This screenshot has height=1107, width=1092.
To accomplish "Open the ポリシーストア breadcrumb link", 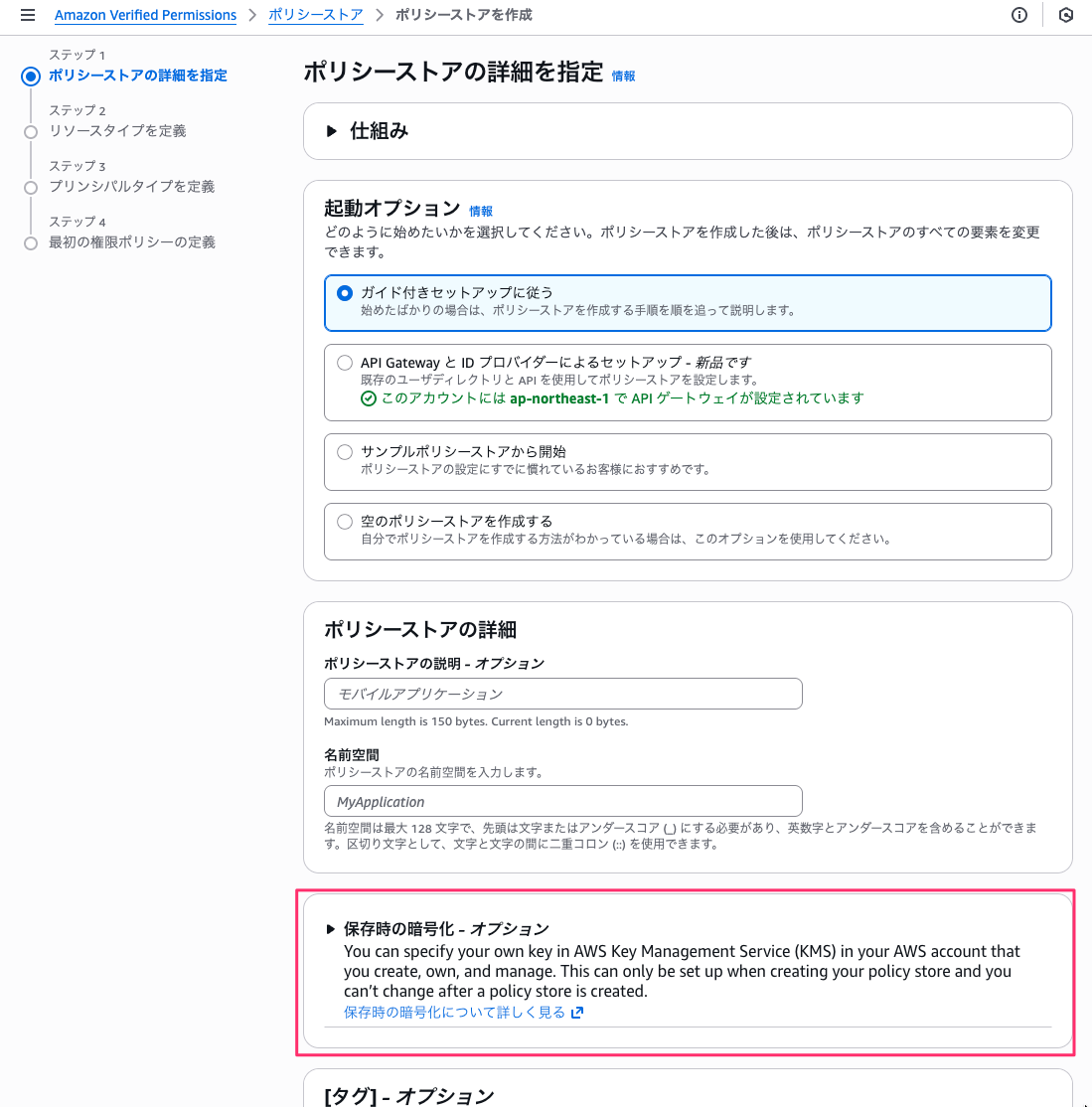I will pyautogui.click(x=316, y=15).
